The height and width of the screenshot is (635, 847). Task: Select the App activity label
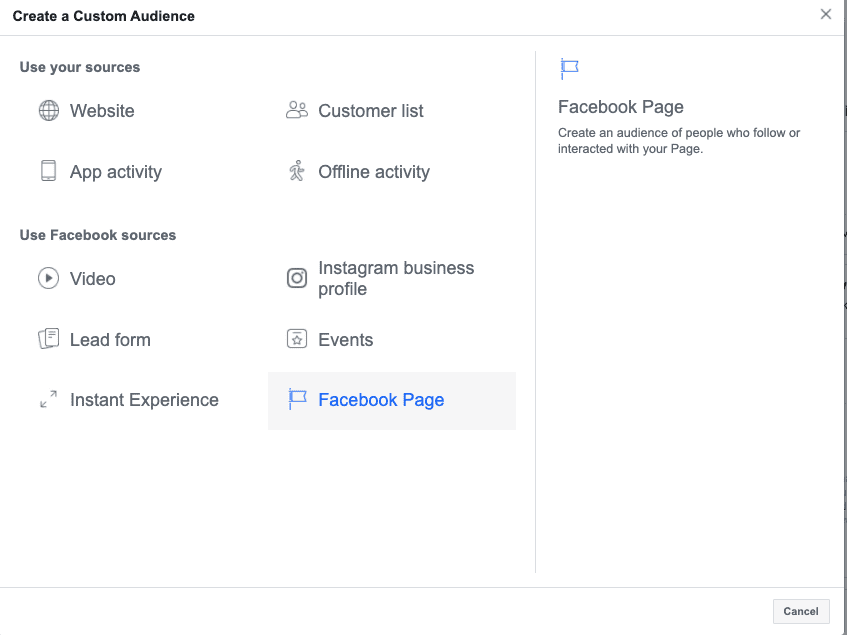tap(116, 172)
